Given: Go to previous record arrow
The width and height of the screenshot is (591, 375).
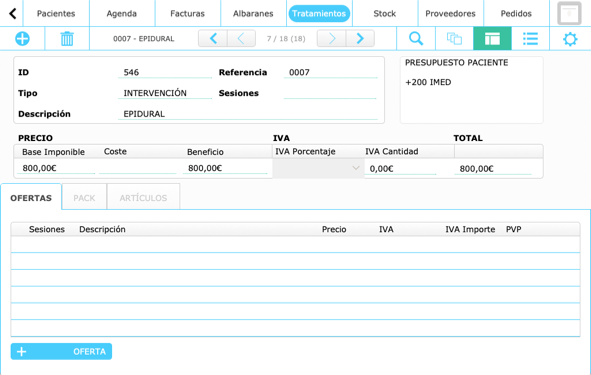Looking at the screenshot, I should coord(242,38).
